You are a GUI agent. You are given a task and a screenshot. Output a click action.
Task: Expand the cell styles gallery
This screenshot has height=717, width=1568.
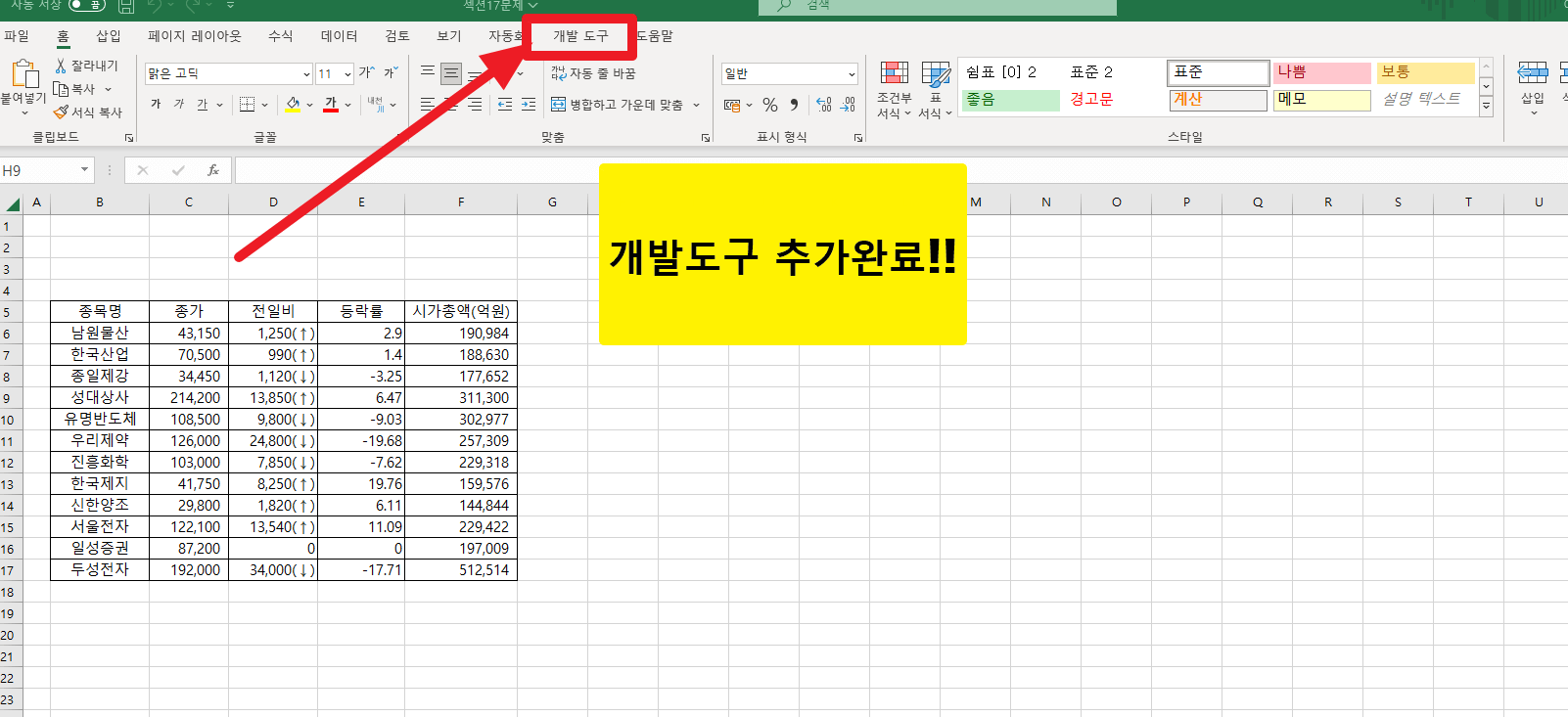(x=1486, y=107)
